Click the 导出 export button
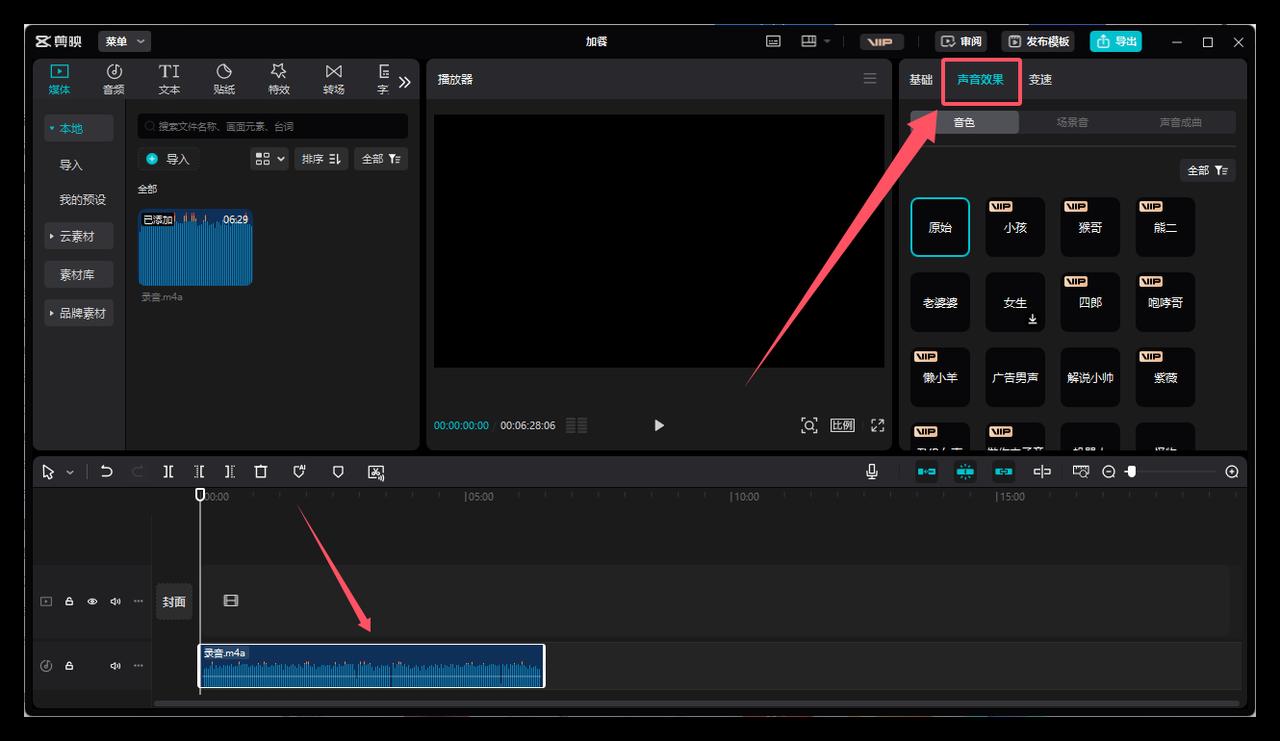This screenshot has width=1280, height=741. [1116, 41]
